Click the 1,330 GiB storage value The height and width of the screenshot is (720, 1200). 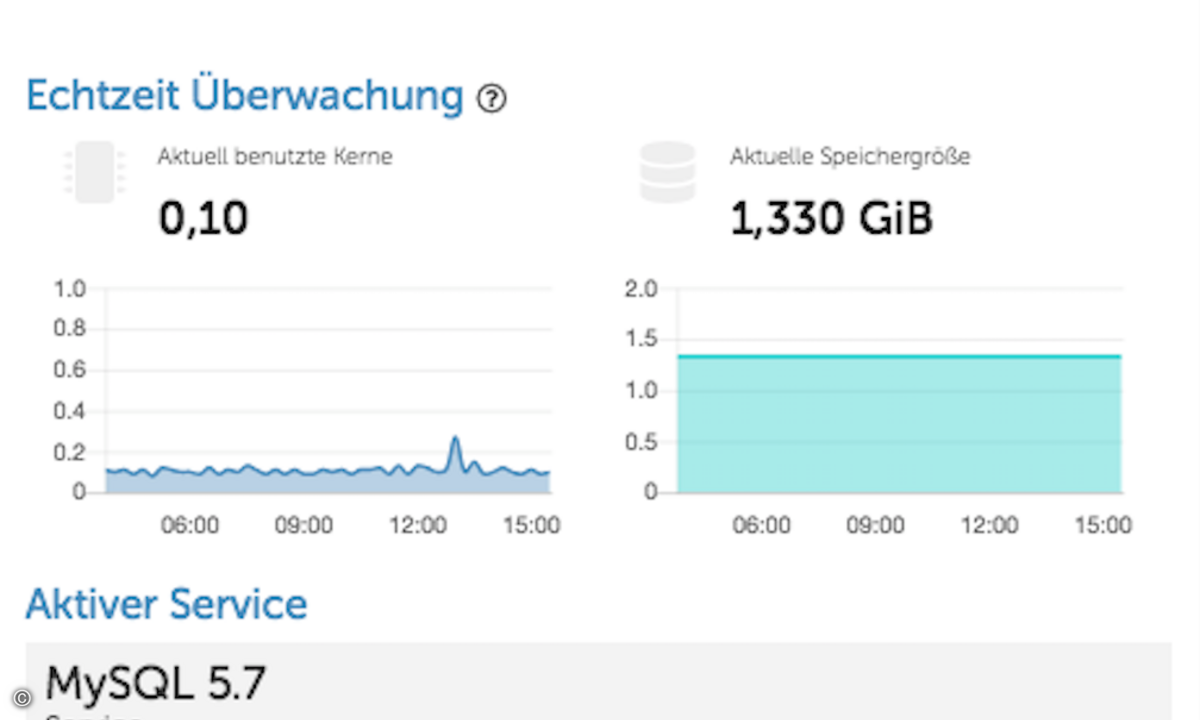[832, 219]
